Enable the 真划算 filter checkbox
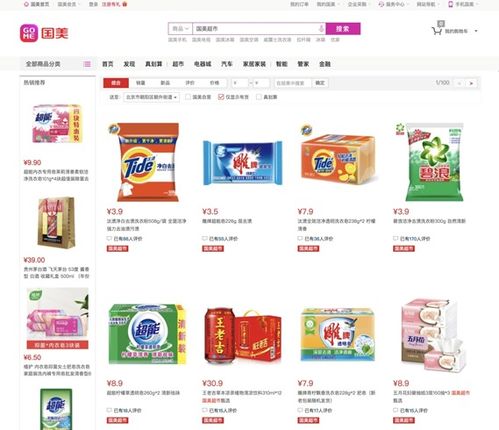This screenshot has height=430, width=499. tap(259, 97)
